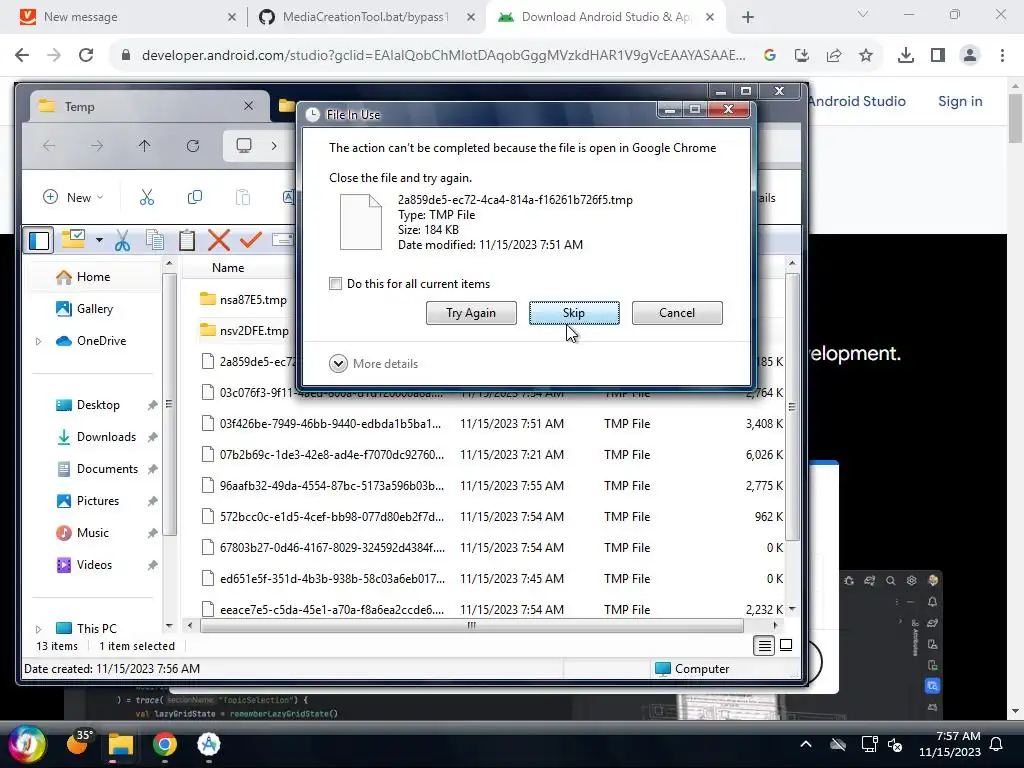Image resolution: width=1024 pixels, height=768 pixels.
Task: Switch to the New message browser tab
Action: click(128, 17)
